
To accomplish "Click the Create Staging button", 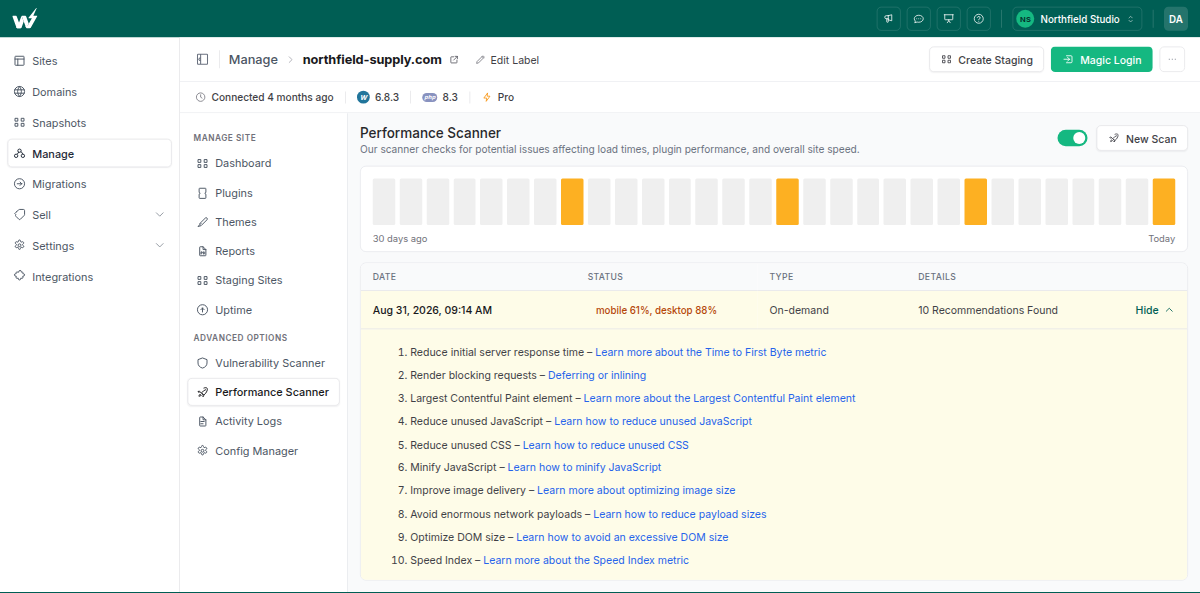I will pyautogui.click(x=987, y=60).
